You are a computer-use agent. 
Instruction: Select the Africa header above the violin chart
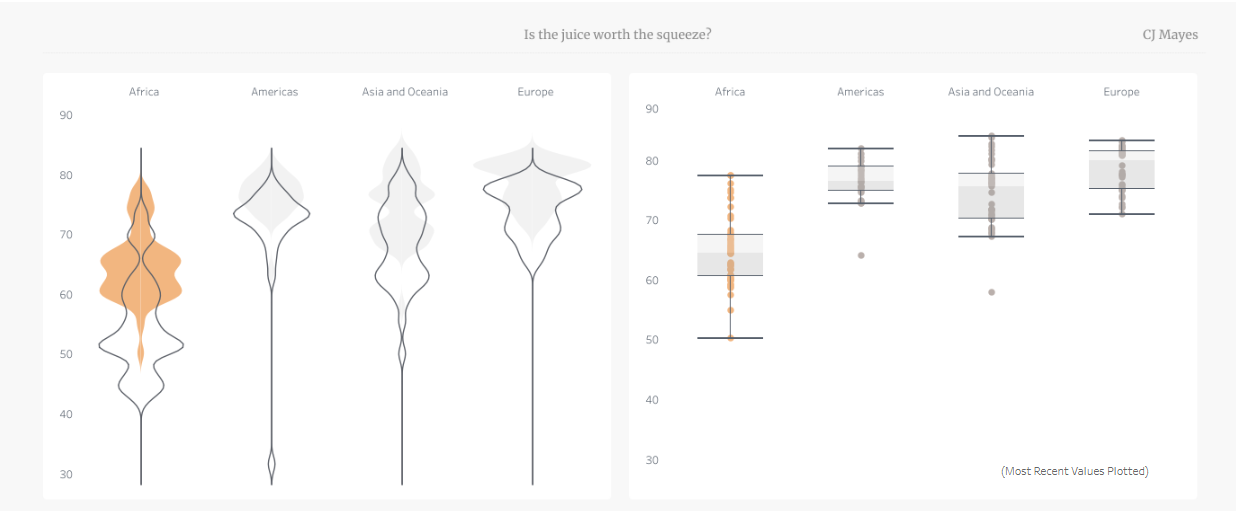pos(144,92)
